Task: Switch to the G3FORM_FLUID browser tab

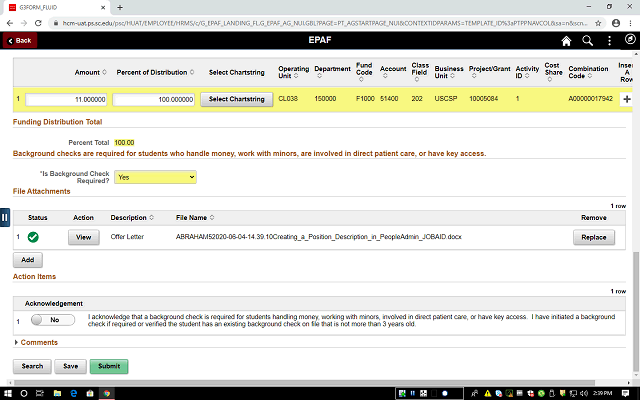Action: click(x=55, y=7)
